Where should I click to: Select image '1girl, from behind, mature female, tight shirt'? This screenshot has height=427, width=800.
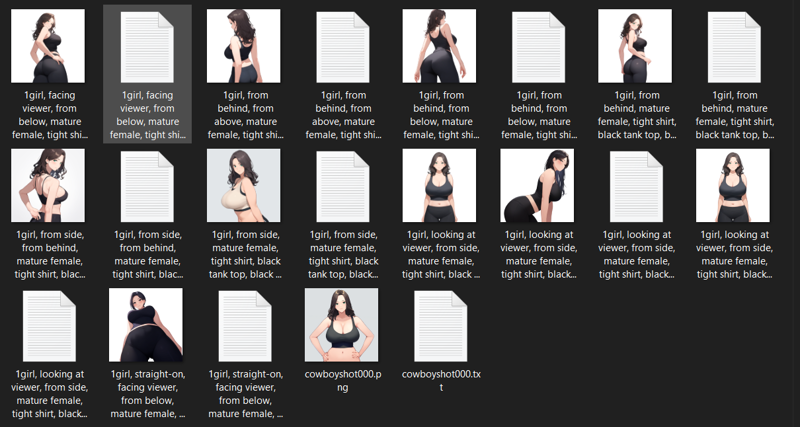tap(635, 46)
